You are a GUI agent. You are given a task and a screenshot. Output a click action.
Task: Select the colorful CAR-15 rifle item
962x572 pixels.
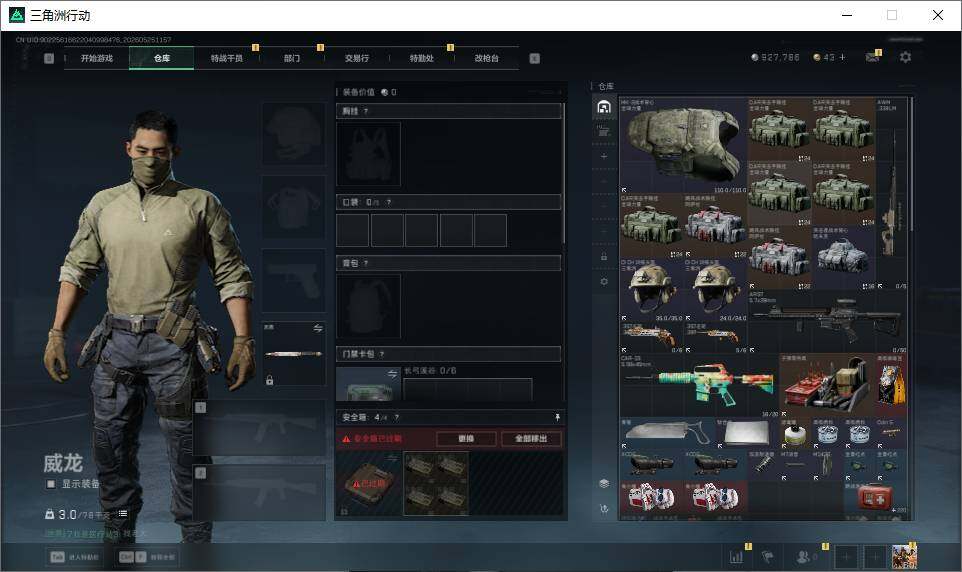pos(699,385)
